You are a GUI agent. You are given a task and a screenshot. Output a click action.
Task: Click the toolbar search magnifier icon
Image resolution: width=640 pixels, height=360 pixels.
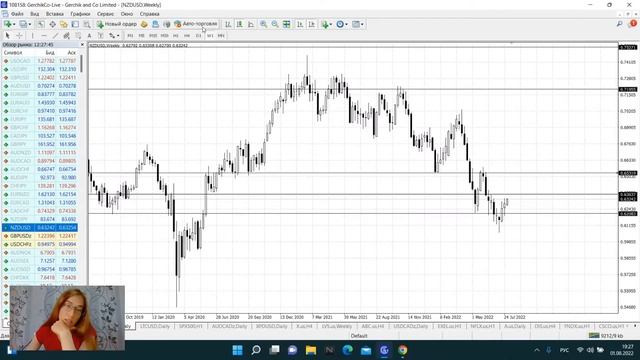click(620, 24)
